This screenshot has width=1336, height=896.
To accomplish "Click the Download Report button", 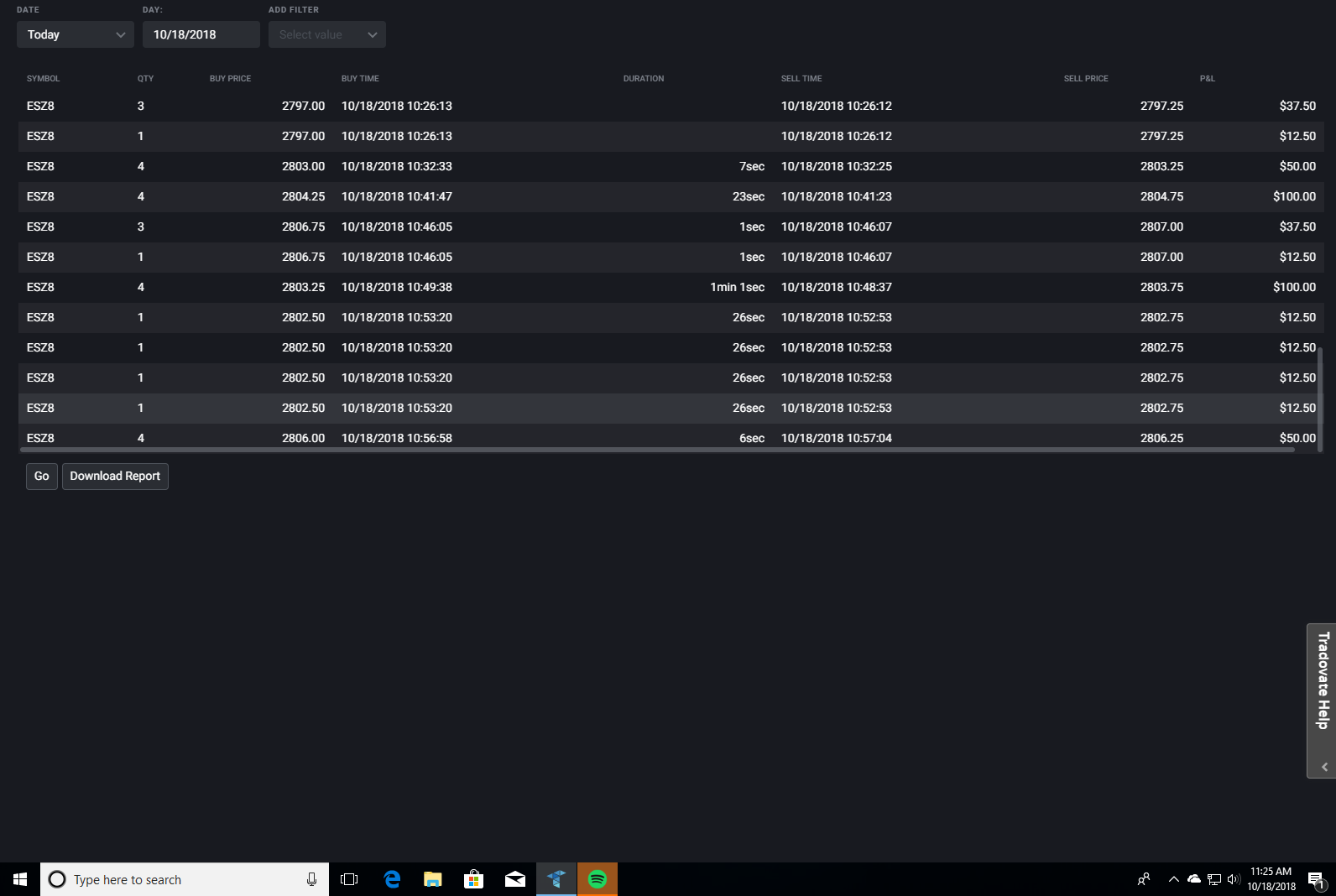I will coord(115,477).
